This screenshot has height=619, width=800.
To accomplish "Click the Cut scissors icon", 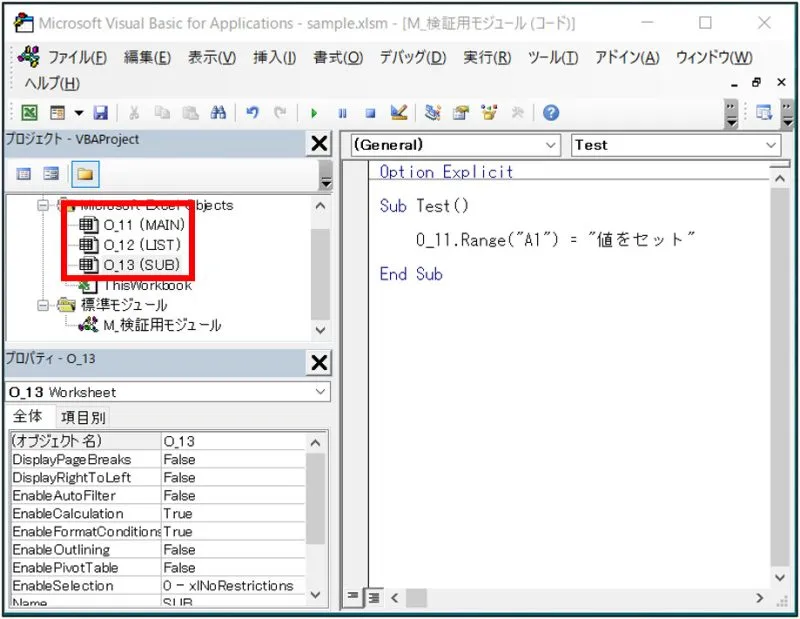I will 134,112.
